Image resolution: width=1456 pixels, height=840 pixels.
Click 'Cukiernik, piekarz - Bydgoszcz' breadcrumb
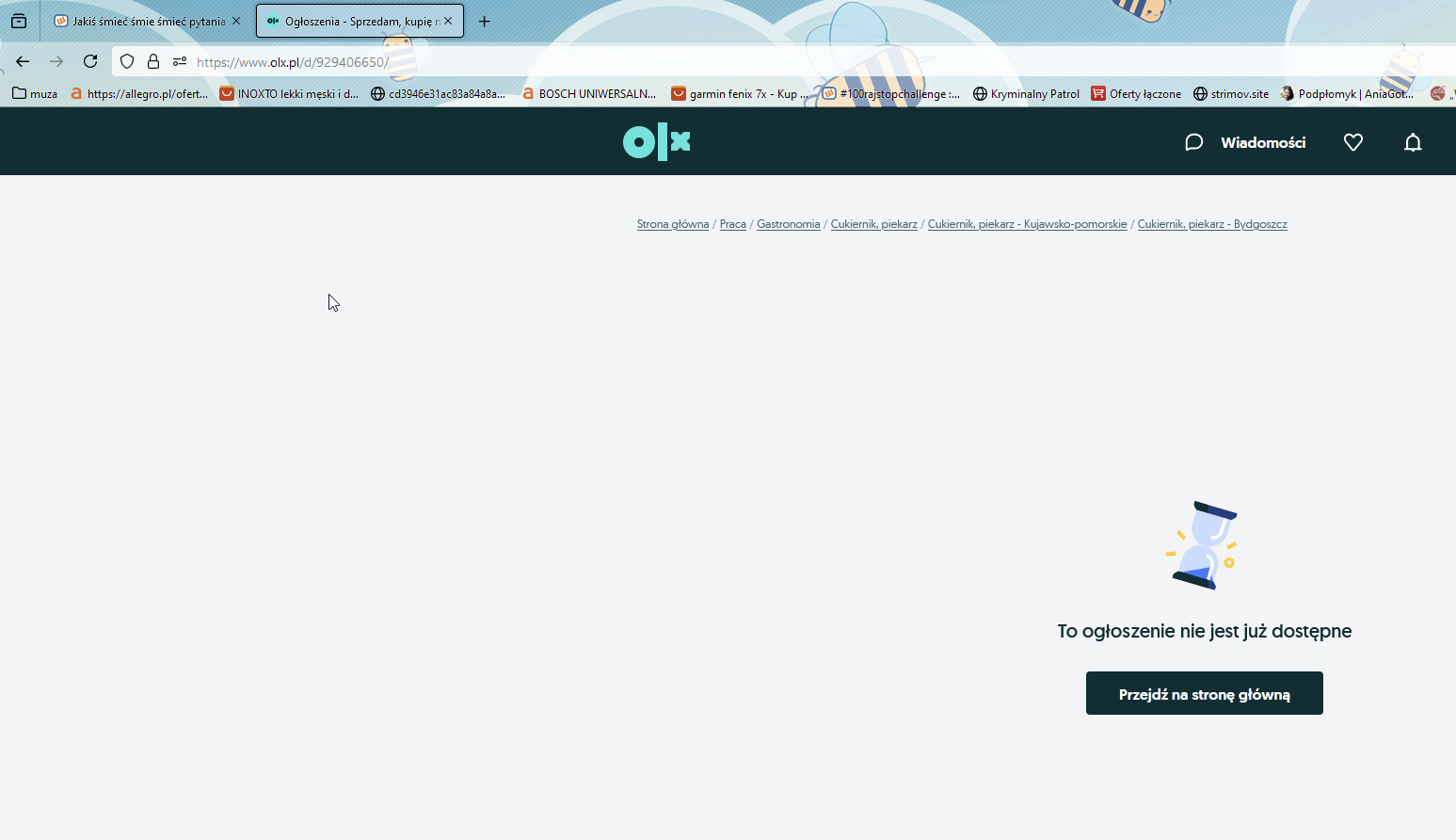[x=1211, y=224]
